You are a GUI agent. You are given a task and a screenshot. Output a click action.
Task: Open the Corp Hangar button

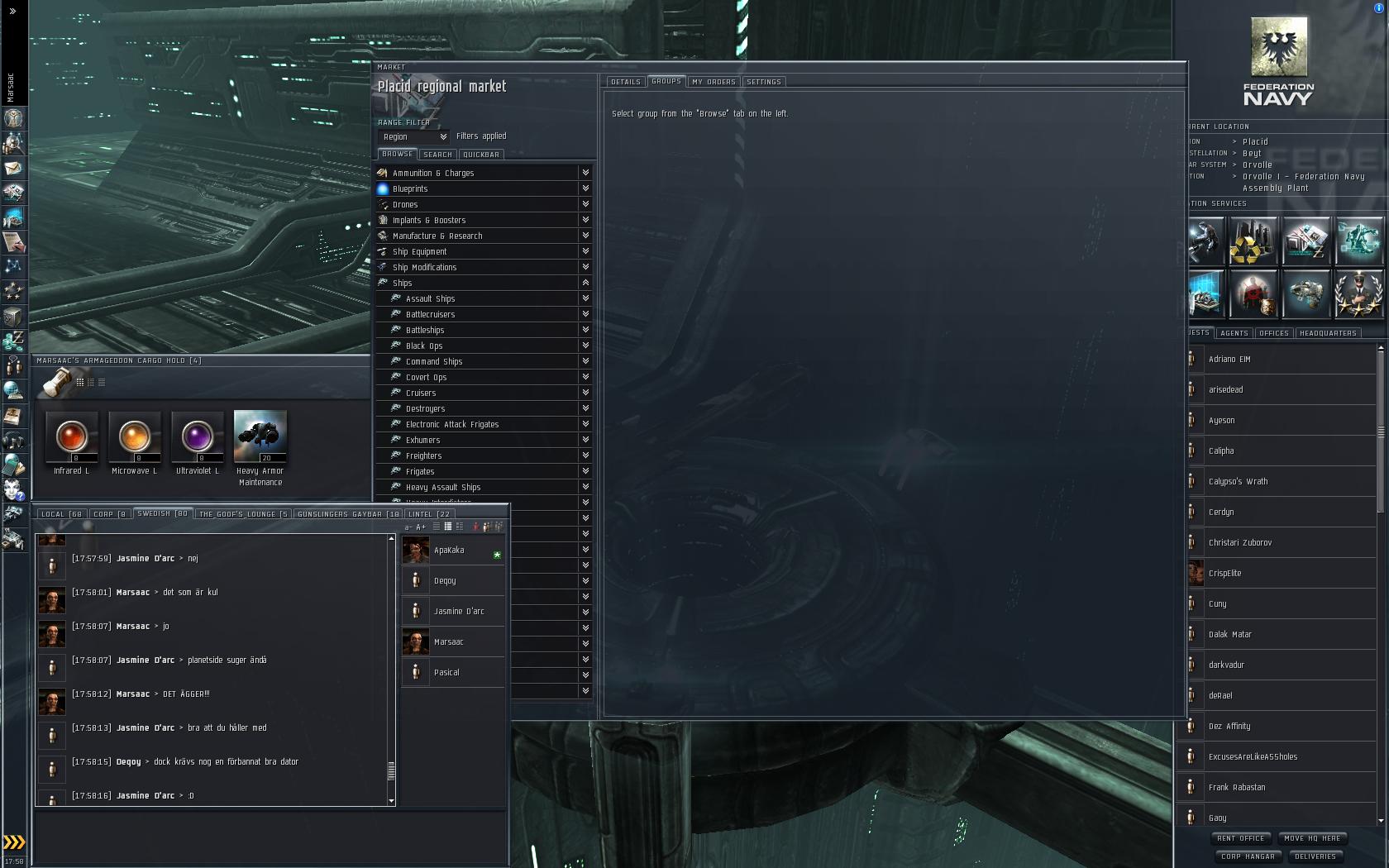[1248, 856]
